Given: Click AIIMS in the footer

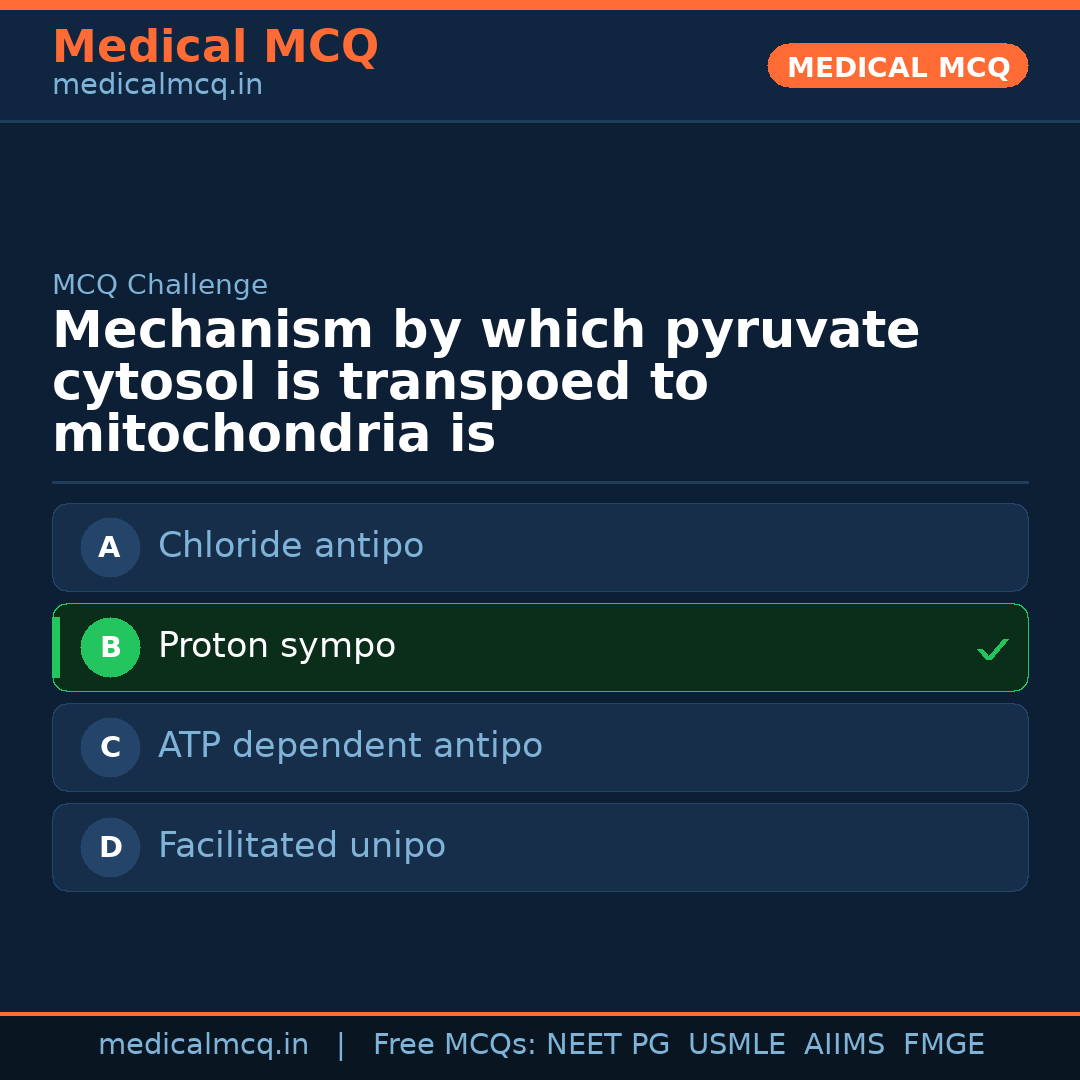Looking at the screenshot, I should tap(844, 1045).
